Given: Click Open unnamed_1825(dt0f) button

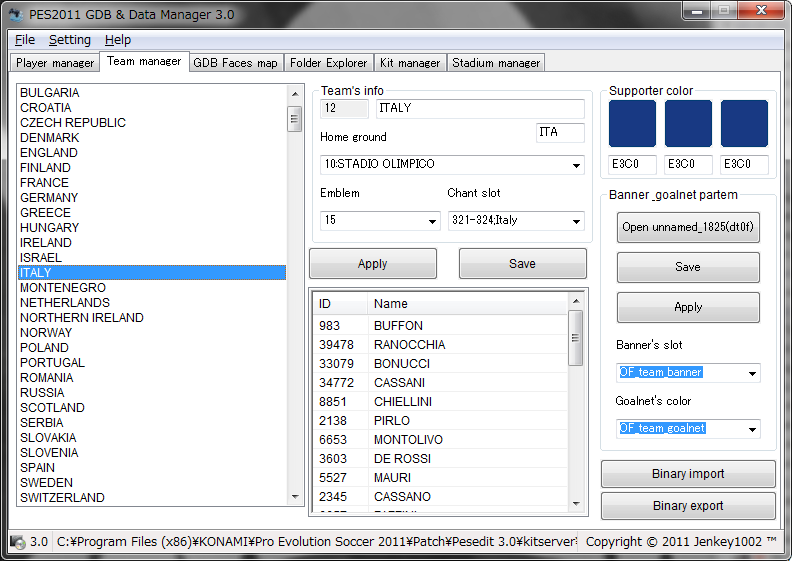Looking at the screenshot, I should (688, 227).
